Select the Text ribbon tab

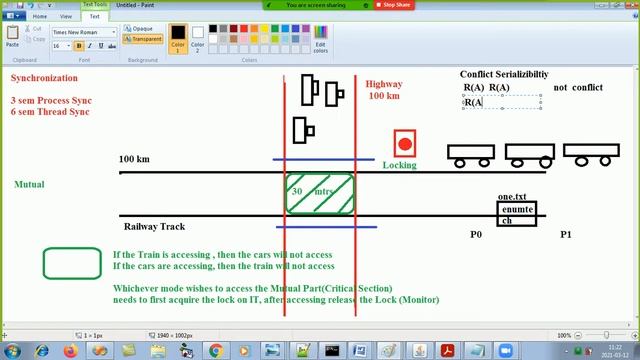click(x=95, y=16)
